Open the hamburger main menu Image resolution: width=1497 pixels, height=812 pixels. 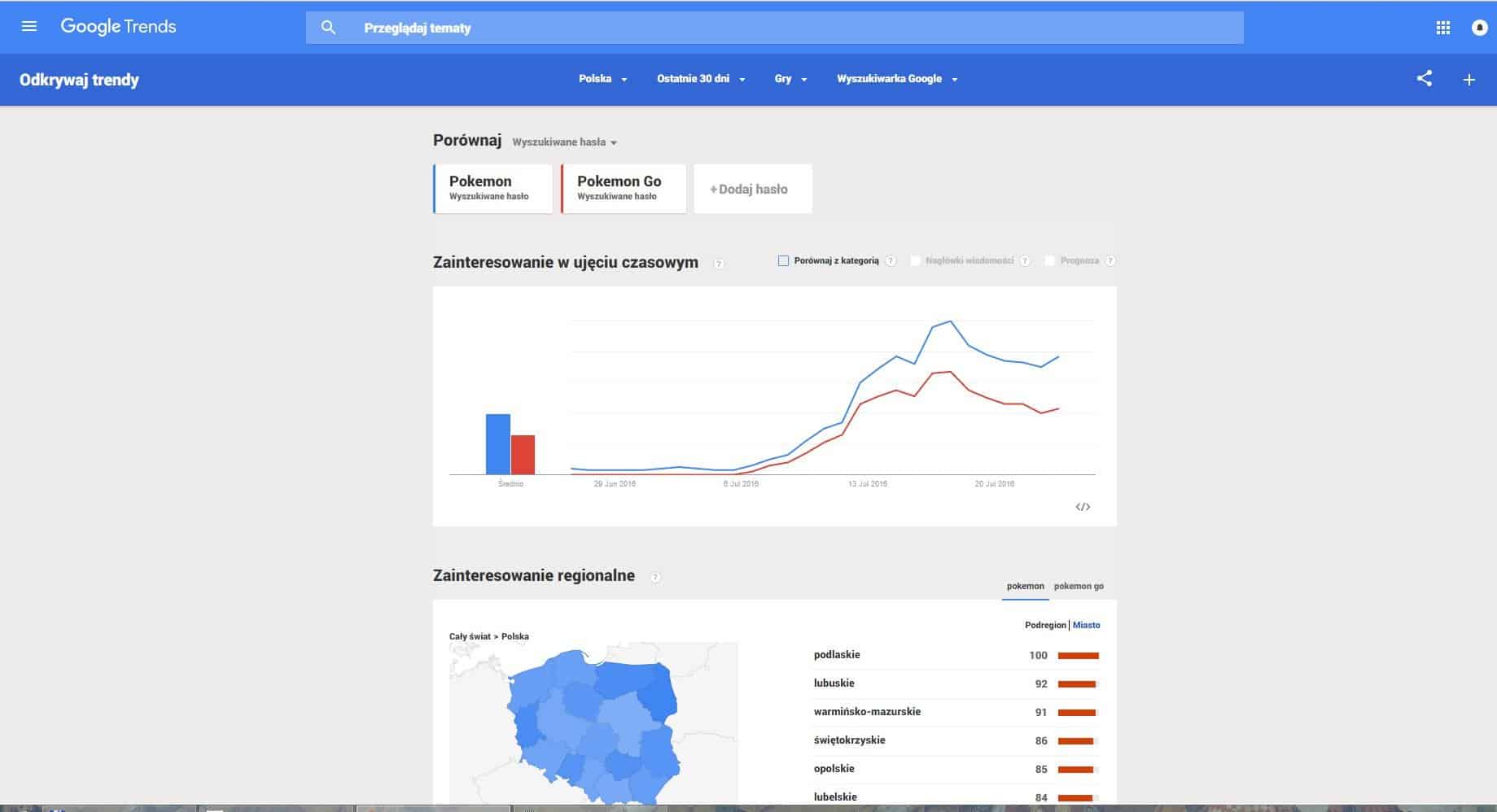tap(29, 27)
